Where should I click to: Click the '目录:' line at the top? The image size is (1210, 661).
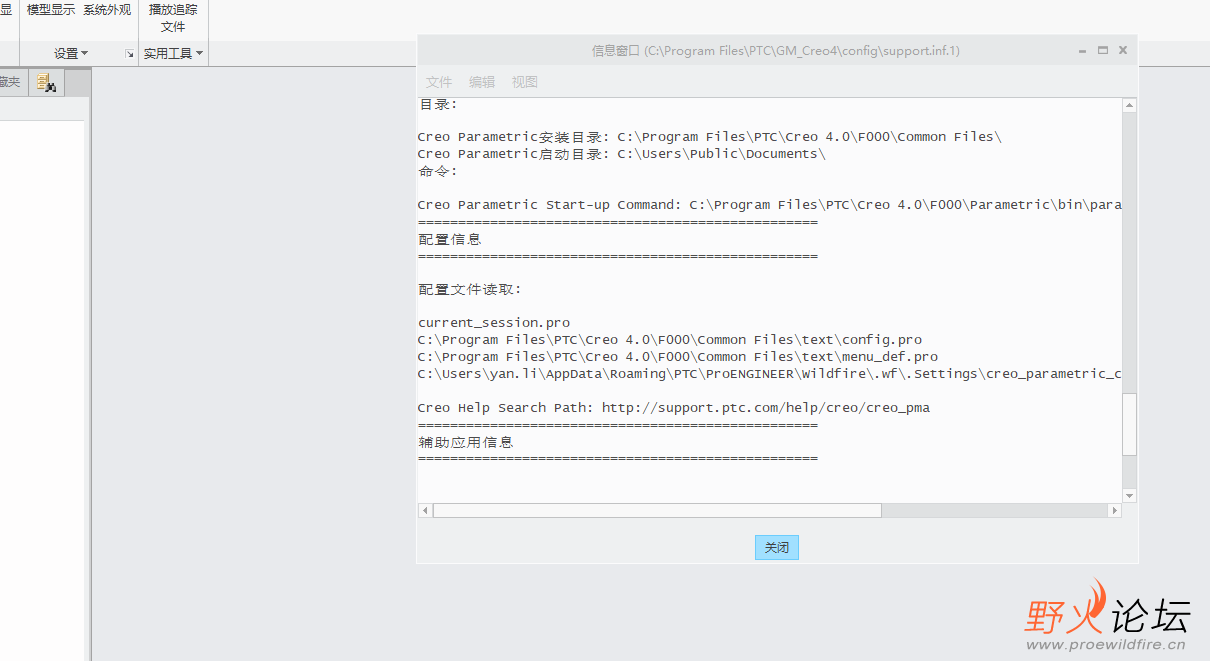pyautogui.click(x=438, y=104)
